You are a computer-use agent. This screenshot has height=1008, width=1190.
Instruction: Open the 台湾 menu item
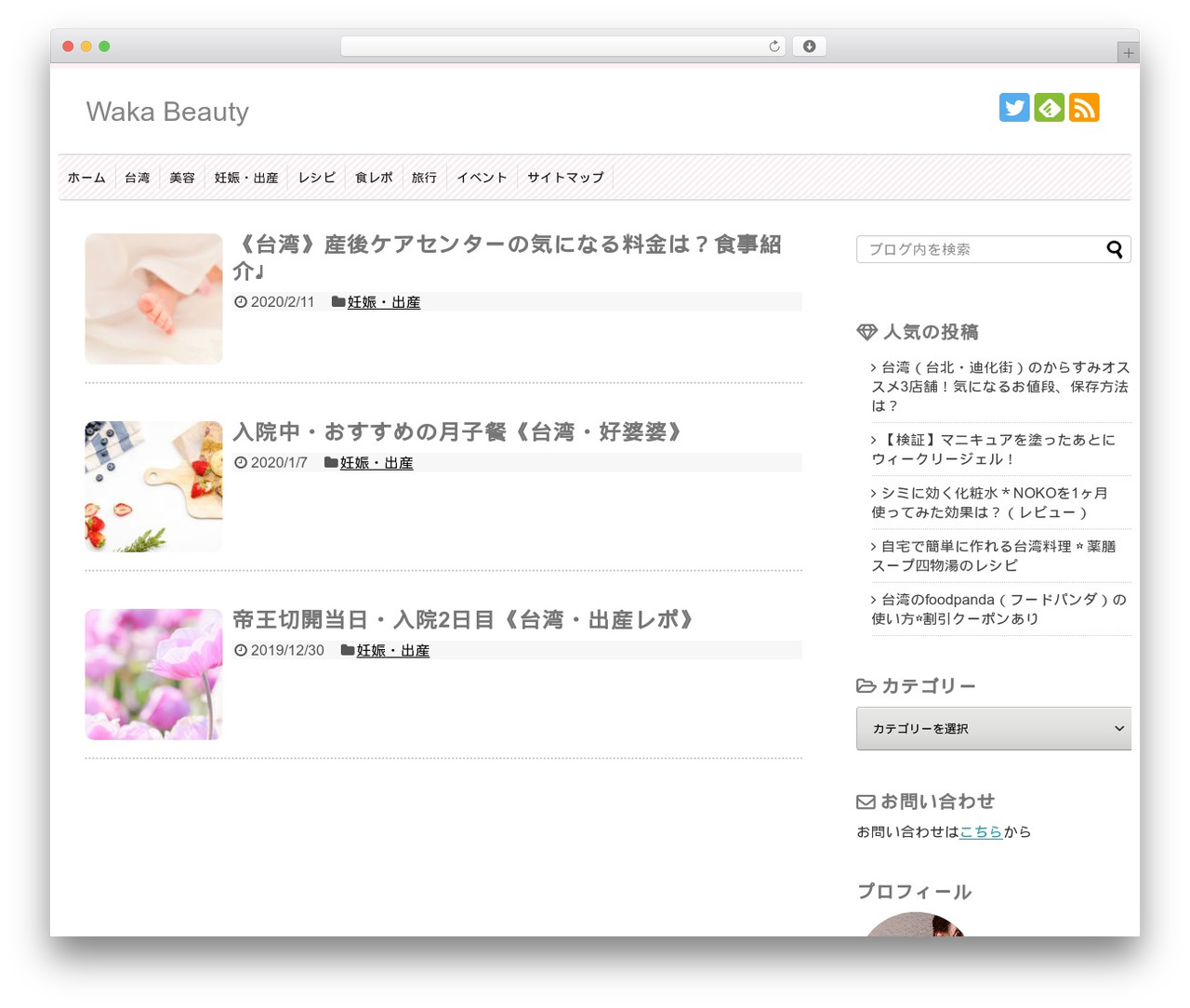pyautogui.click(x=137, y=178)
